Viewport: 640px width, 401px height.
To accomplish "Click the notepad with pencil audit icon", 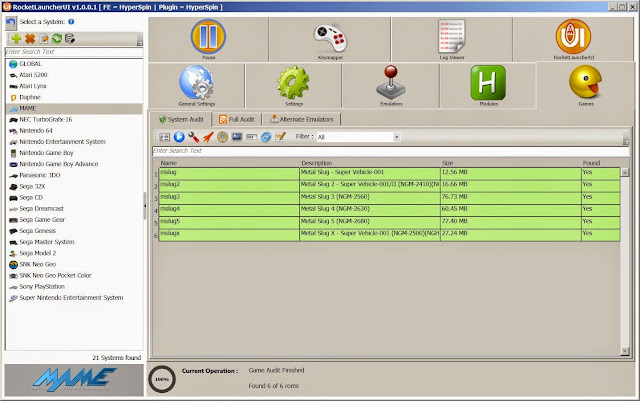I will click(x=280, y=137).
